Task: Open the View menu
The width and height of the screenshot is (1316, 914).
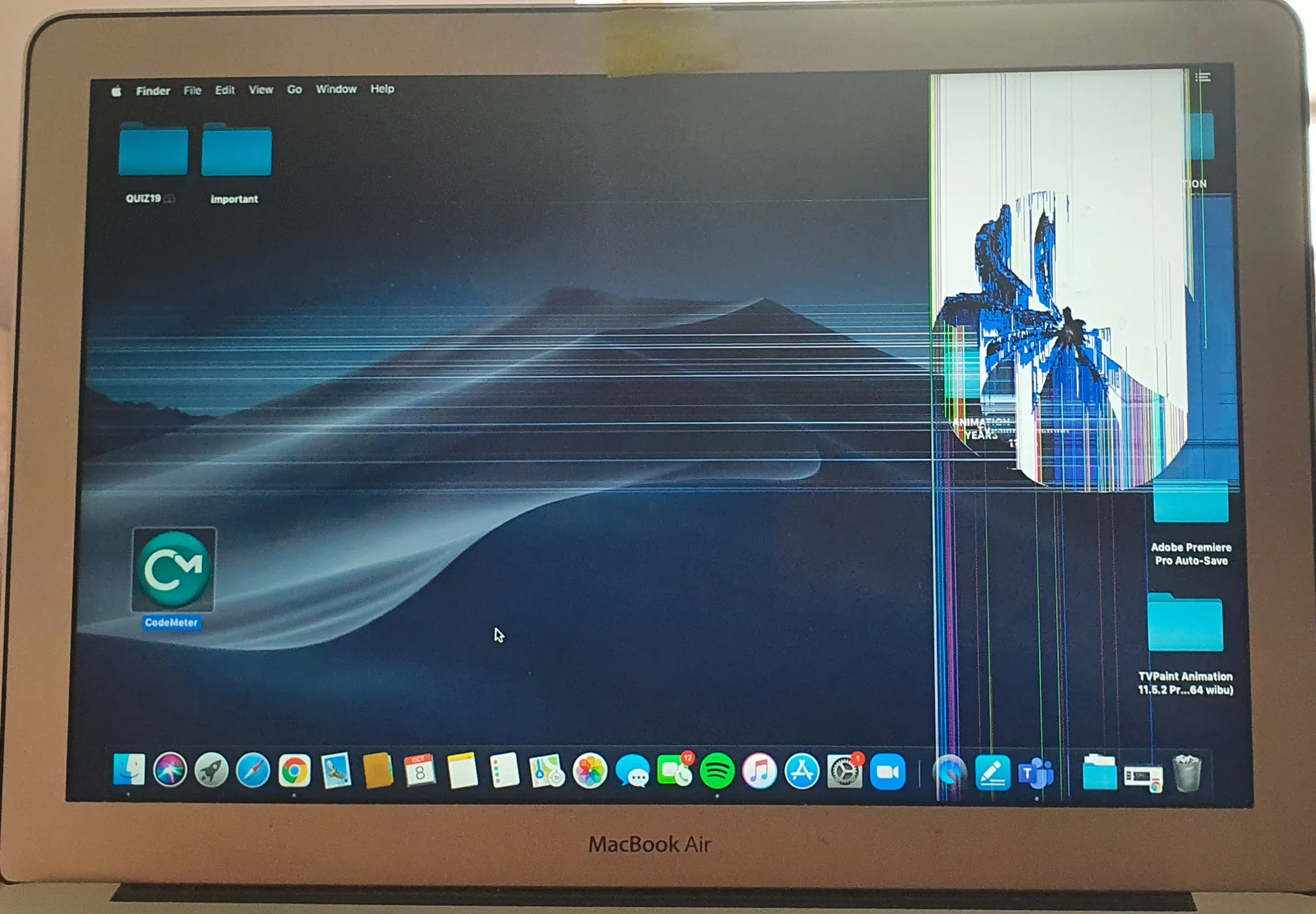Action: tap(261, 89)
